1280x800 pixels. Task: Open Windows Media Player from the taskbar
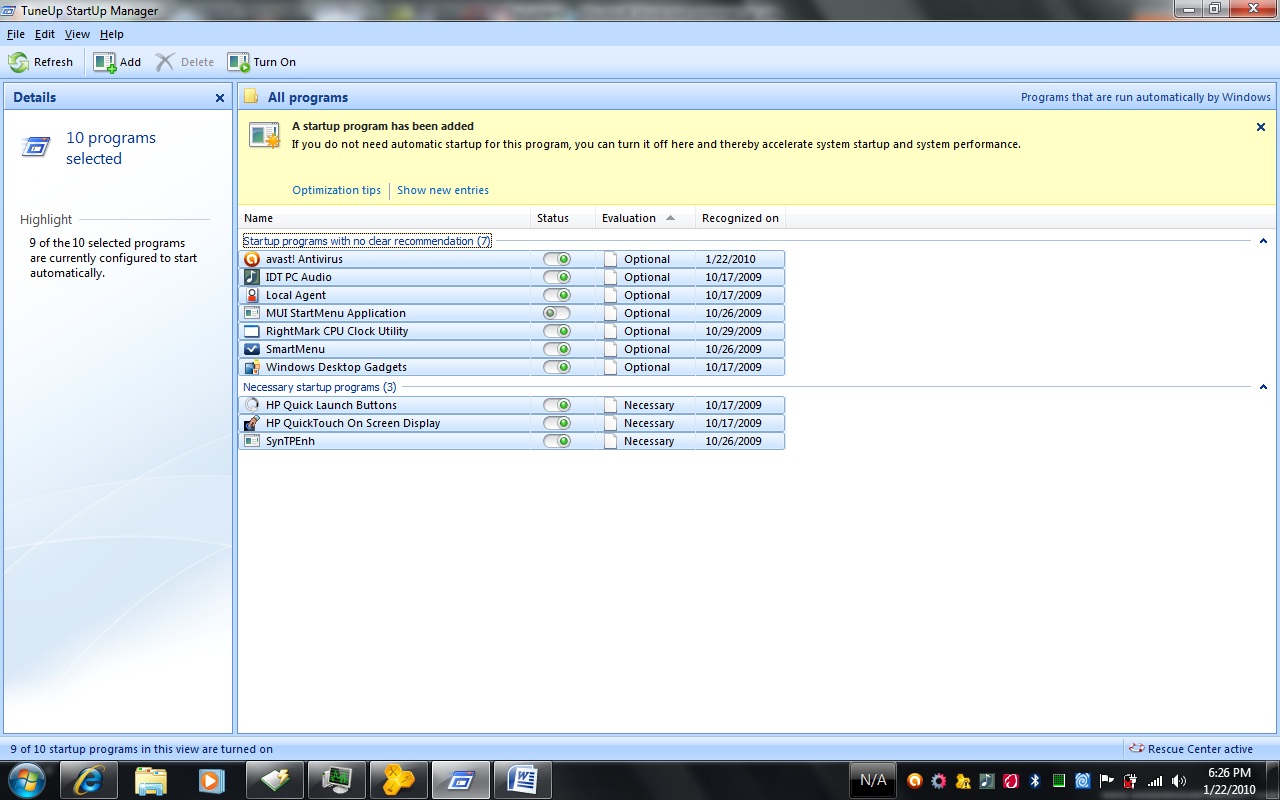click(211, 780)
